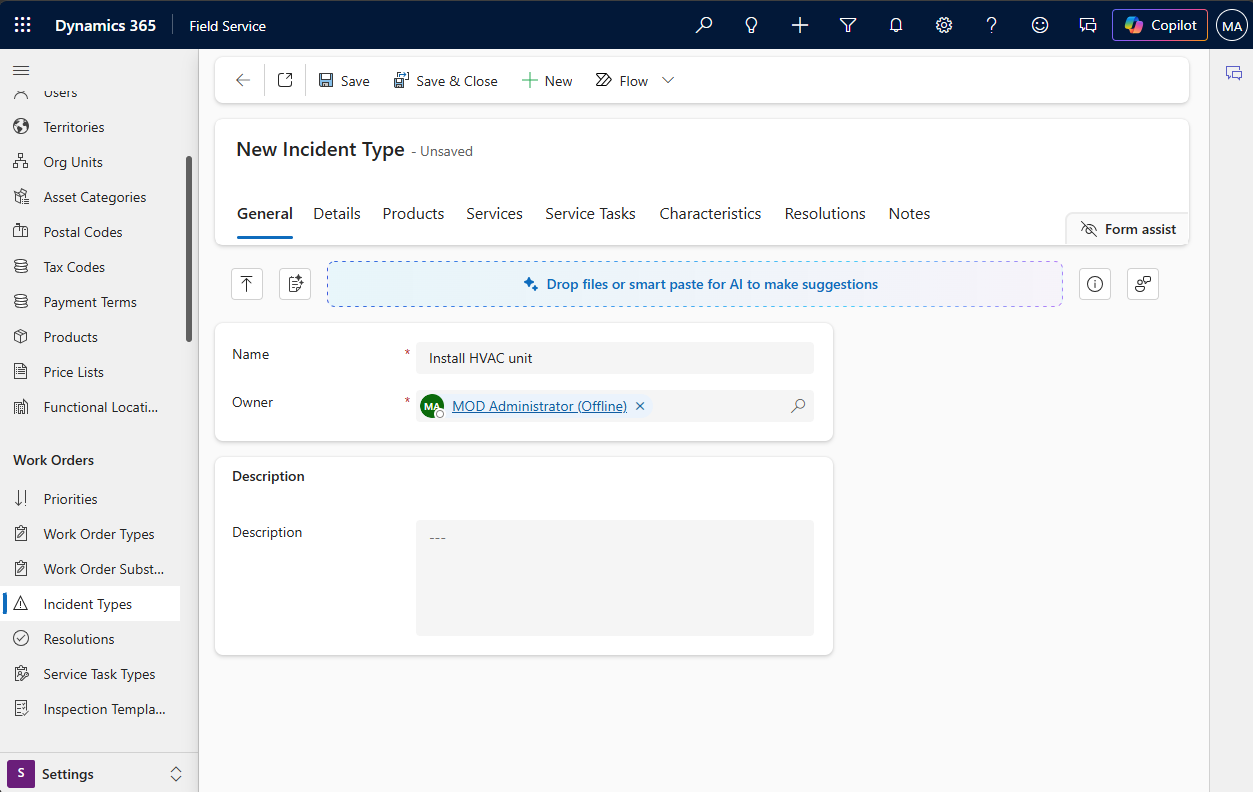The width and height of the screenshot is (1253, 792).
Task: Open Work Order Types in sidebar
Action: pos(90,534)
